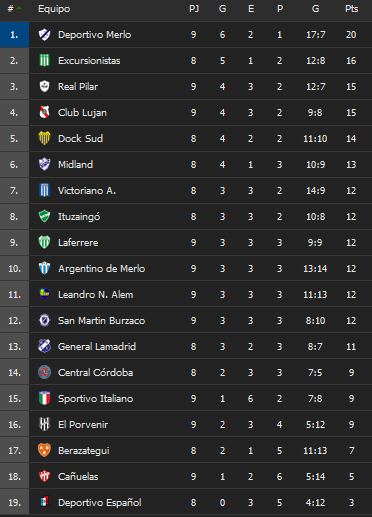Open the Club Lujan team link
Image resolution: width=372 pixels, height=517 pixels.
tap(82, 113)
